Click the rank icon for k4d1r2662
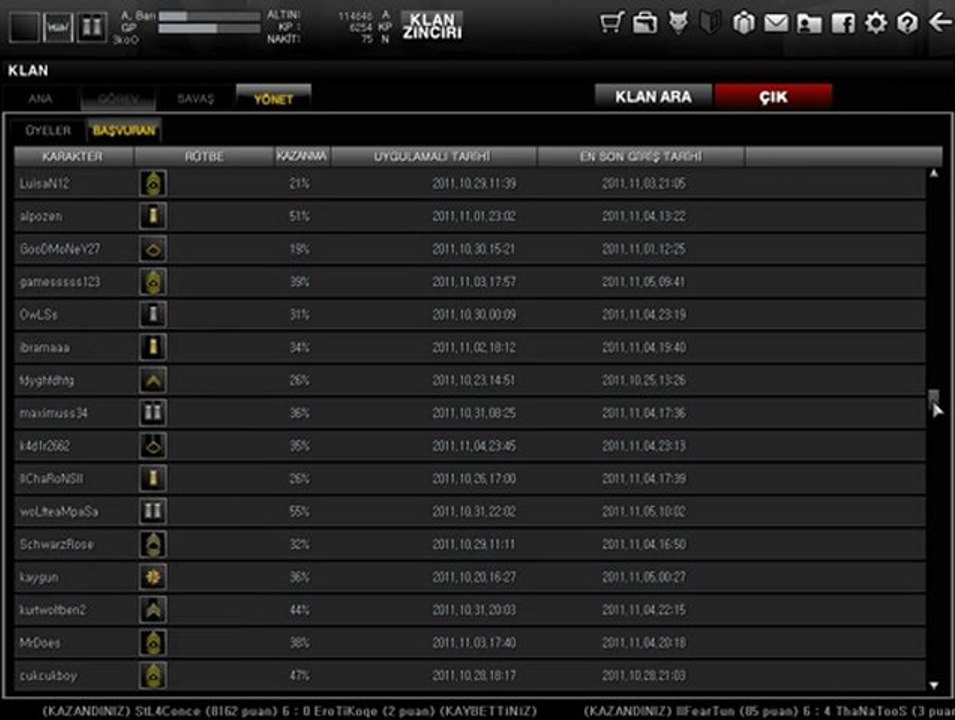 [153, 446]
